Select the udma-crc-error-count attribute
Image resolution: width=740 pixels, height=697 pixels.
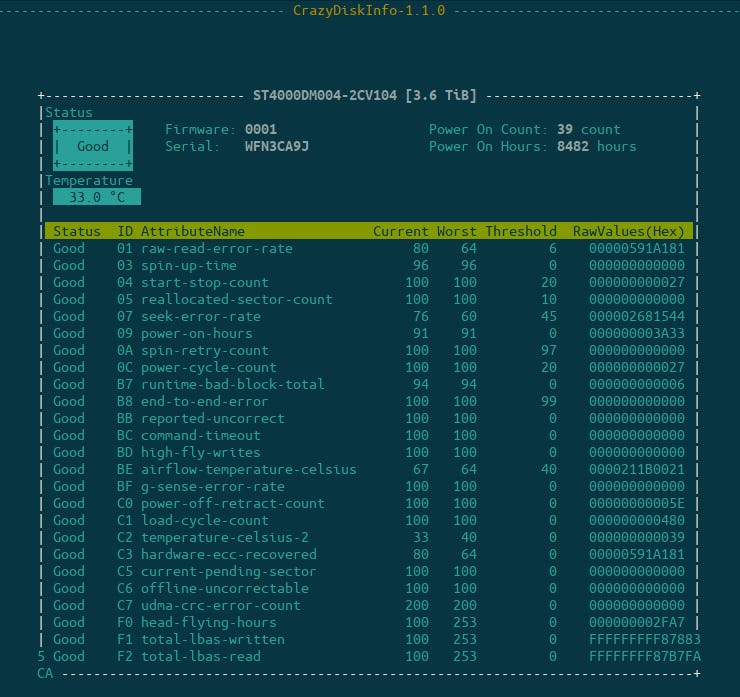point(220,605)
